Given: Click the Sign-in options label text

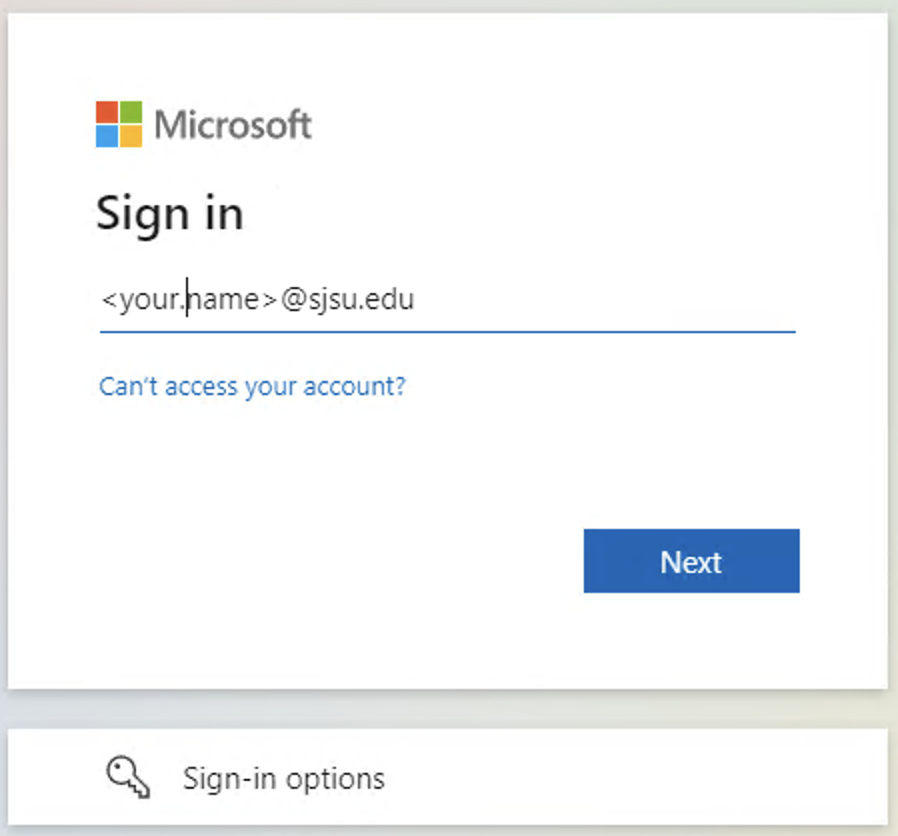Looking at the screenshot, I should point(283,778).
